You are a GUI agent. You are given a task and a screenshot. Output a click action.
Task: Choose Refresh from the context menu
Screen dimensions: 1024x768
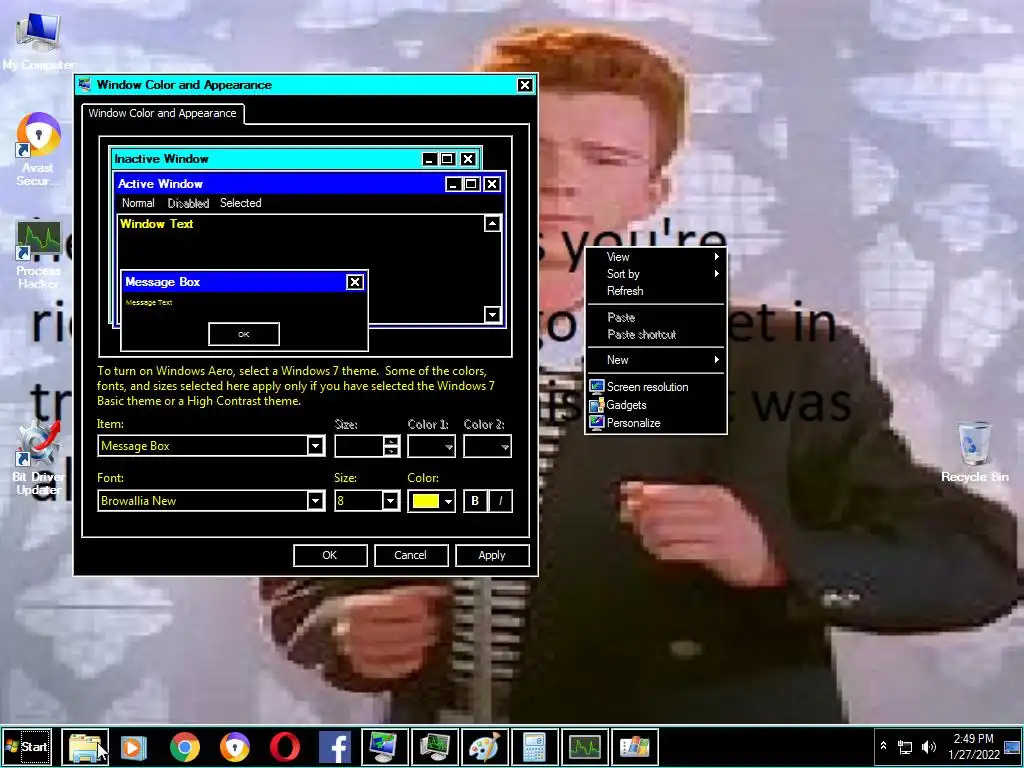click(x=656, y=291)
